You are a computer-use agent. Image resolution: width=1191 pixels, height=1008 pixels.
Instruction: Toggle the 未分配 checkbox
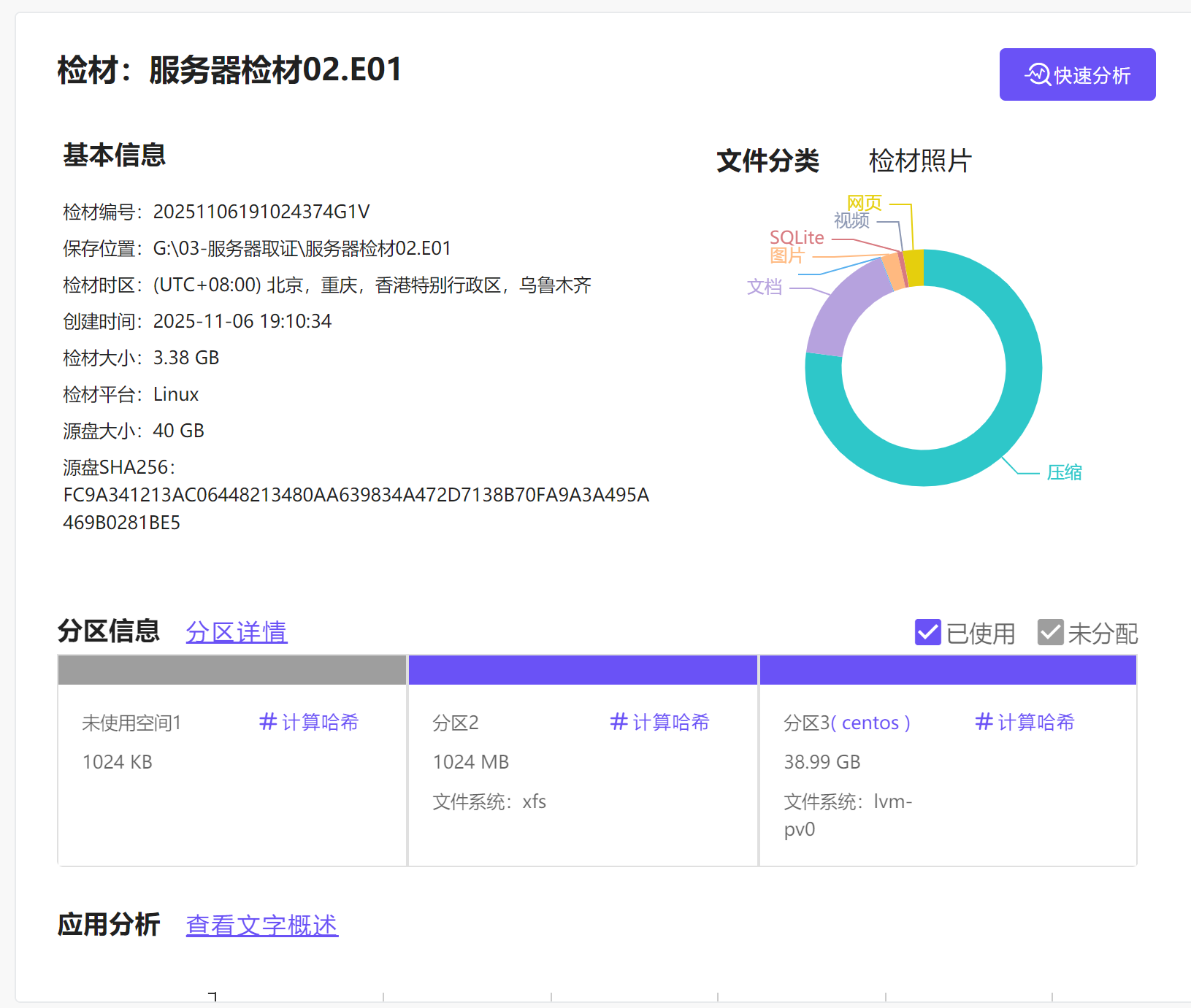1050,632
